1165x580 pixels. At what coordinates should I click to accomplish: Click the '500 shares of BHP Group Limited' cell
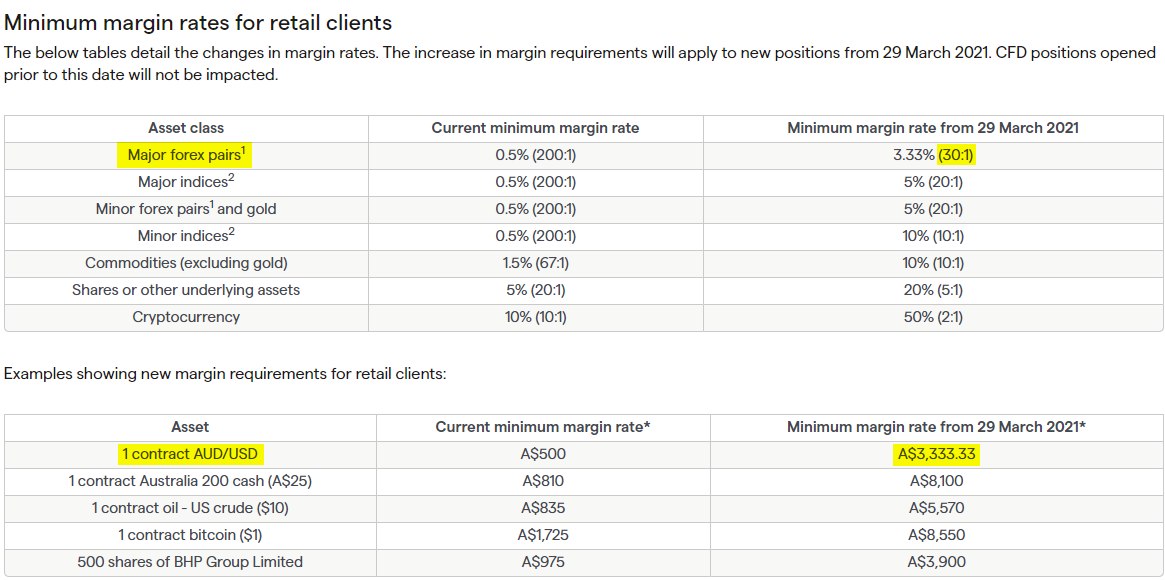click(x=190, y=562)
